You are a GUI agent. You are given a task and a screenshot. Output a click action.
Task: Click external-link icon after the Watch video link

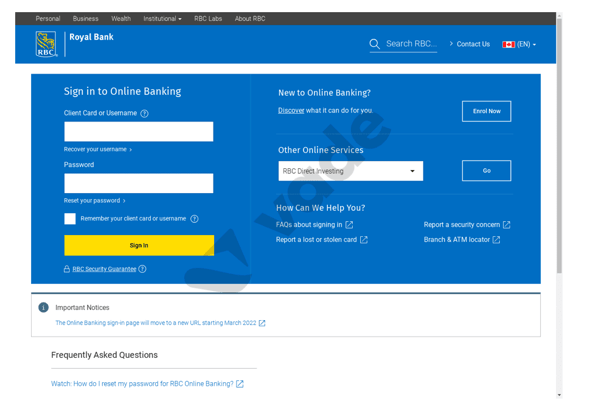[x=240, y=384]
